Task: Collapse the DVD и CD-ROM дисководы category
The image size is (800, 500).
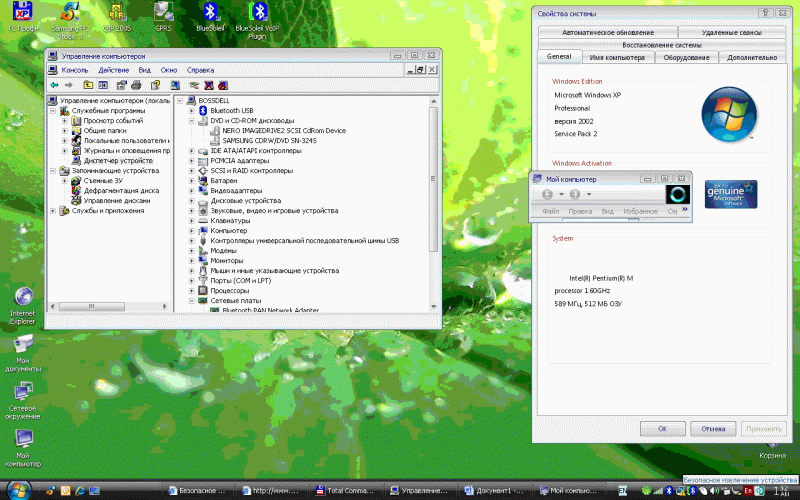Action: pyautogui.click(x=192, y=121)
